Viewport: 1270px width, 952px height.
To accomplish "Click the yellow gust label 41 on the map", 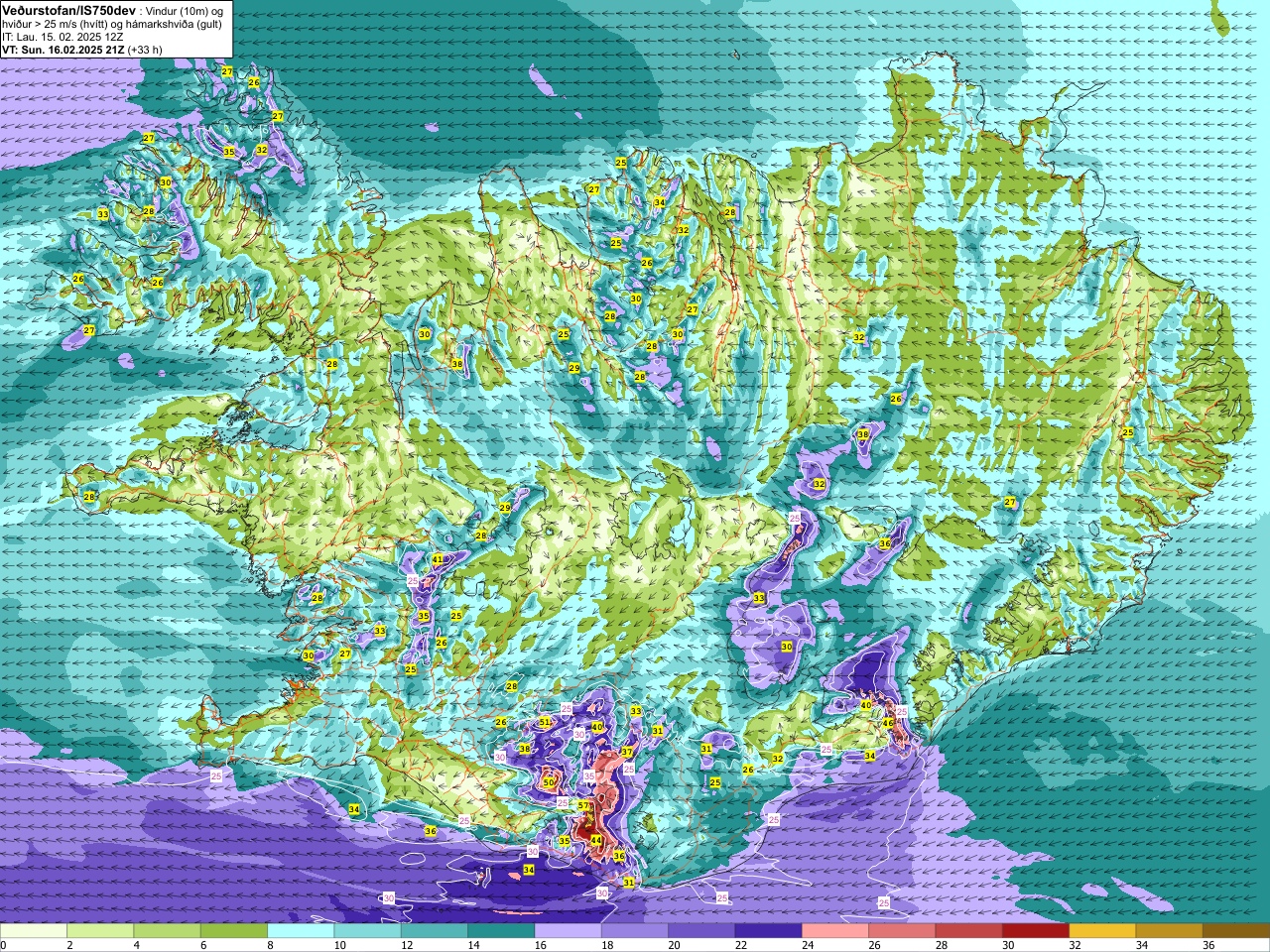I will coord(438,559).
